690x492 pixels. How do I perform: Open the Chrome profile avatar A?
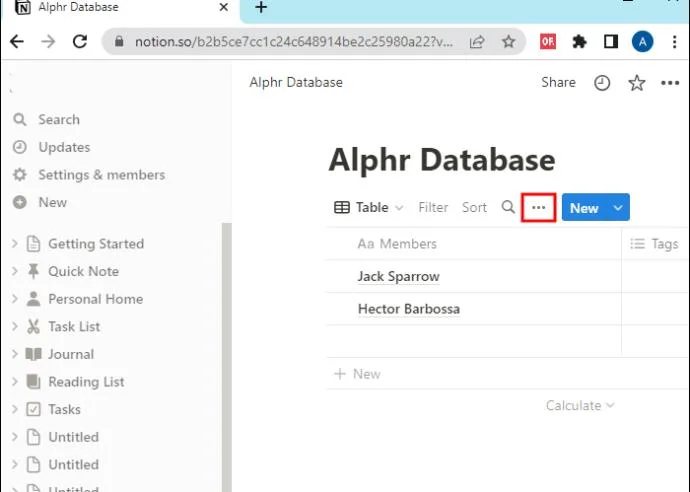point(642,42)
